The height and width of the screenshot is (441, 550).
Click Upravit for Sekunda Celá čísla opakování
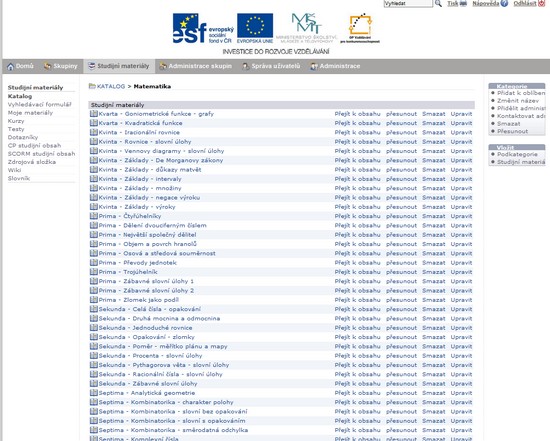pos(461,309)
